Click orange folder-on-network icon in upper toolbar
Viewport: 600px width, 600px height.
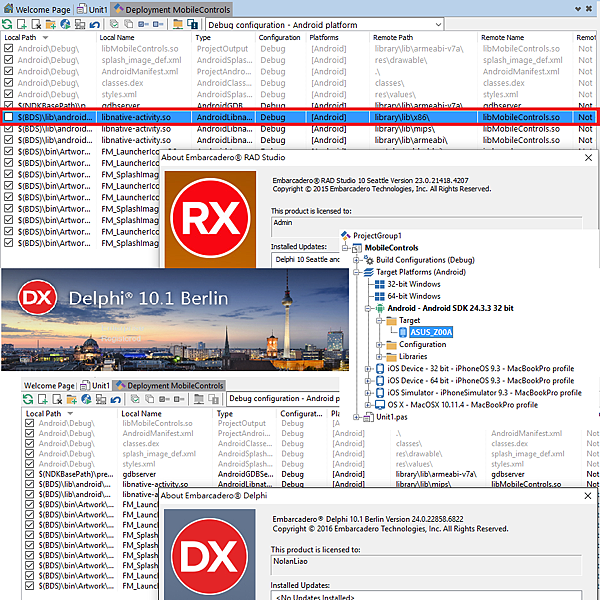[178, 24]
